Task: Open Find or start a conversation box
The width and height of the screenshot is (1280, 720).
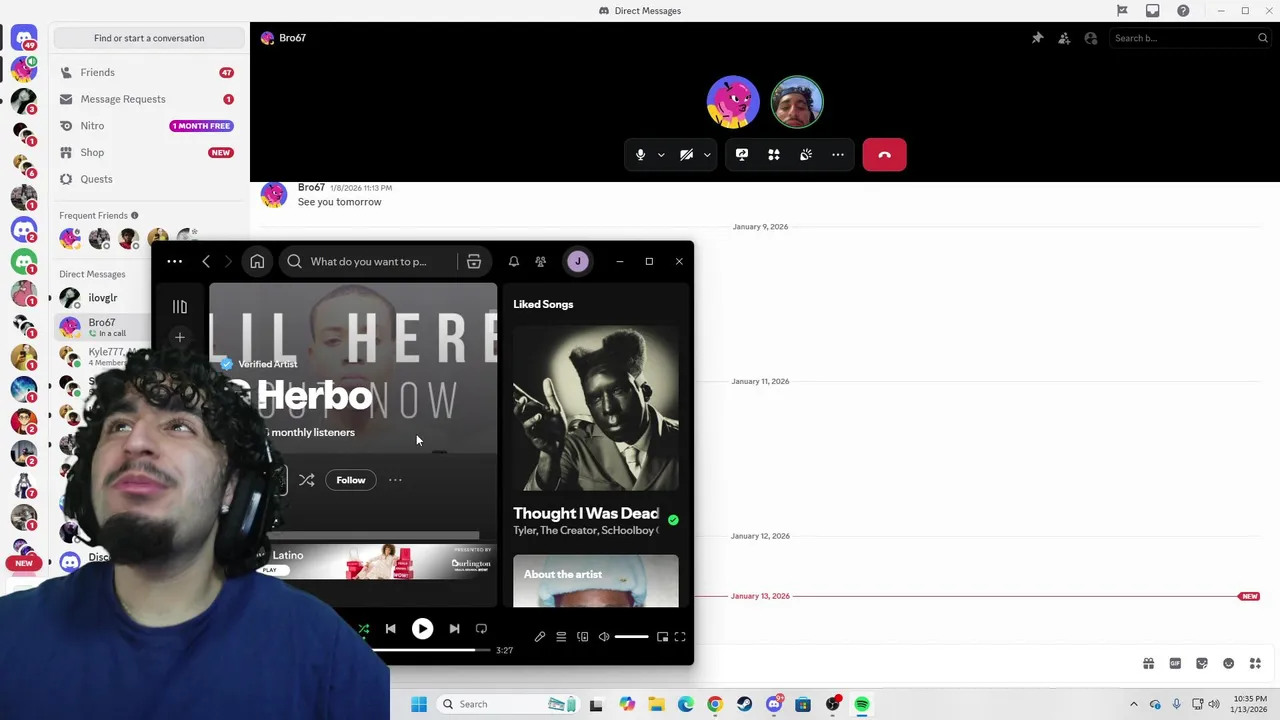Action: pyautogui.click(x=149, y=38)
